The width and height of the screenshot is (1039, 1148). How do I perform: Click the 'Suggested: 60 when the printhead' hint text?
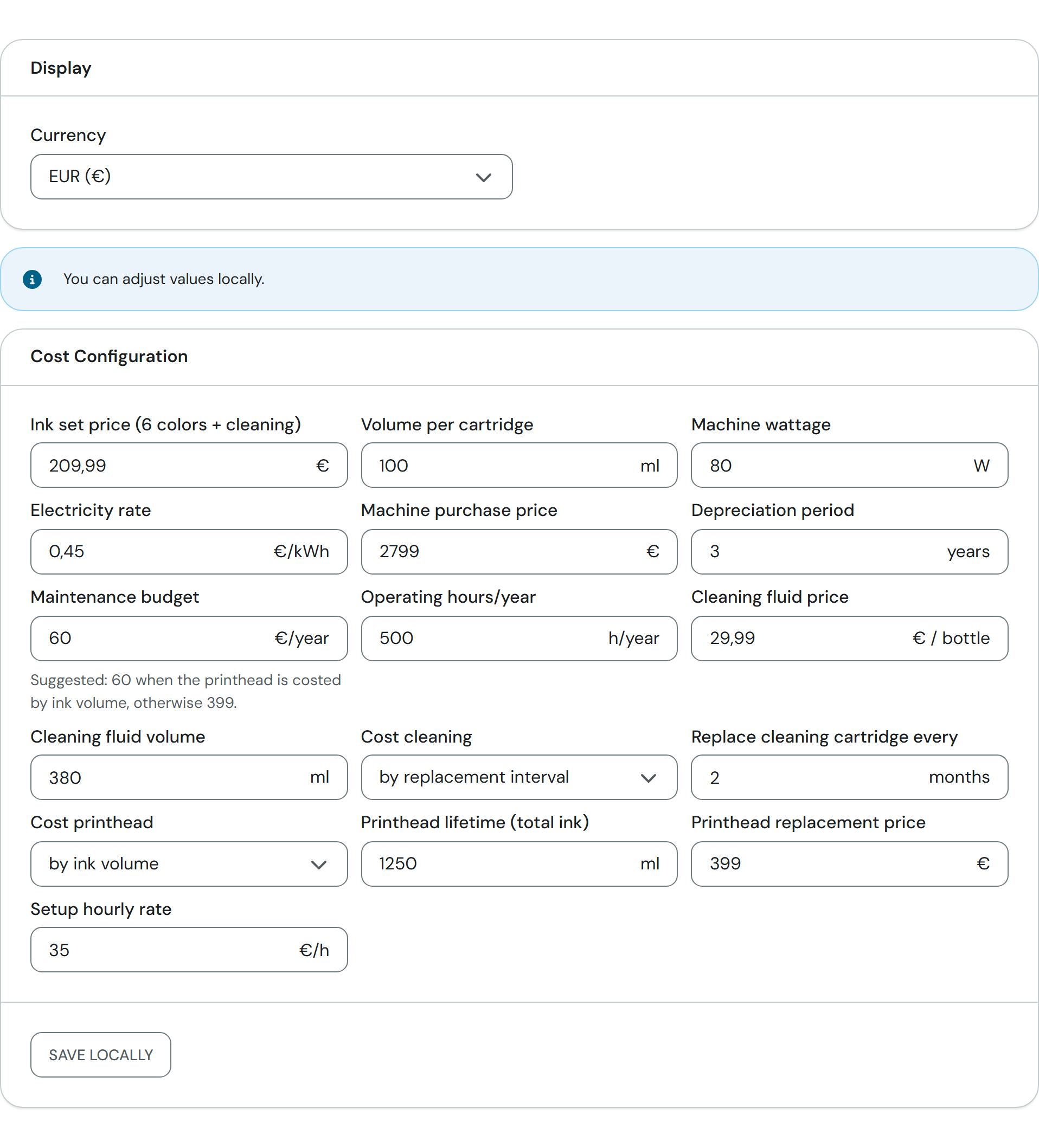(185, 691)
